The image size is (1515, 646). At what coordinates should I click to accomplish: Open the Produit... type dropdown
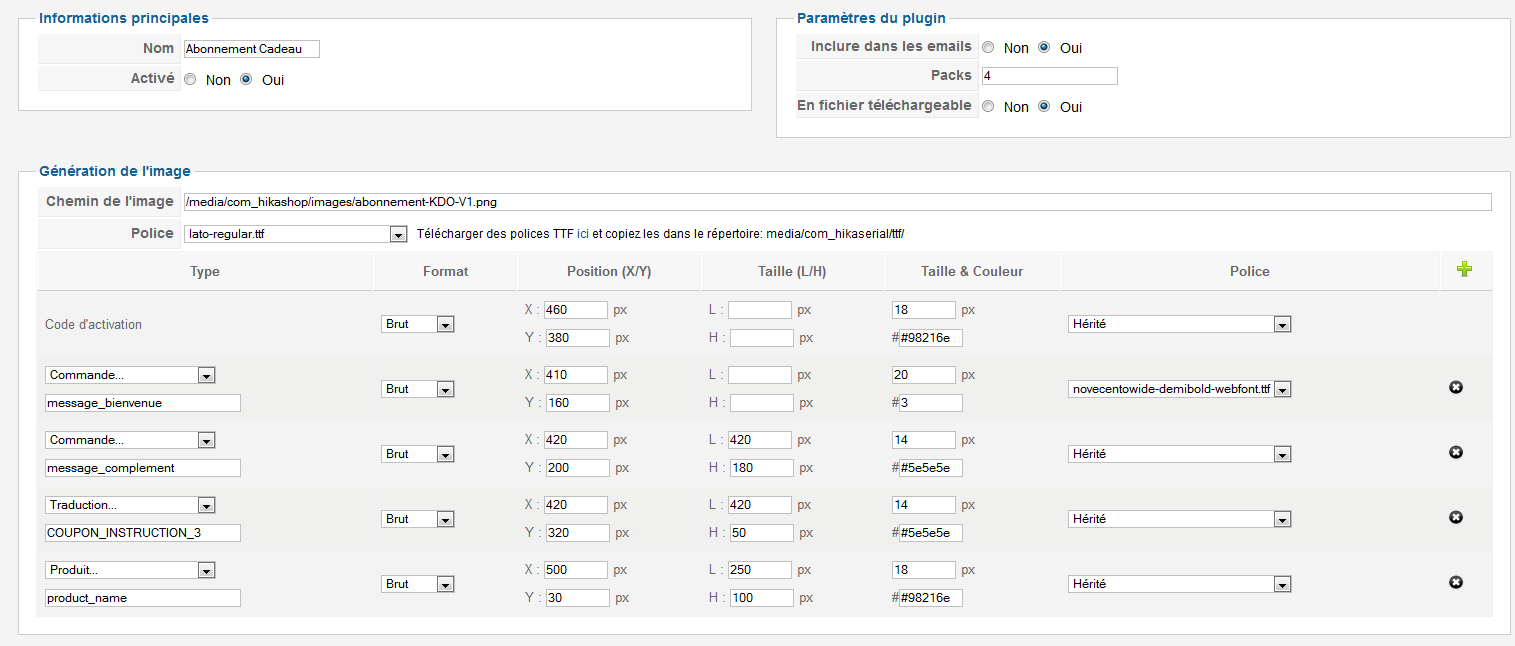tap(130, 570)
